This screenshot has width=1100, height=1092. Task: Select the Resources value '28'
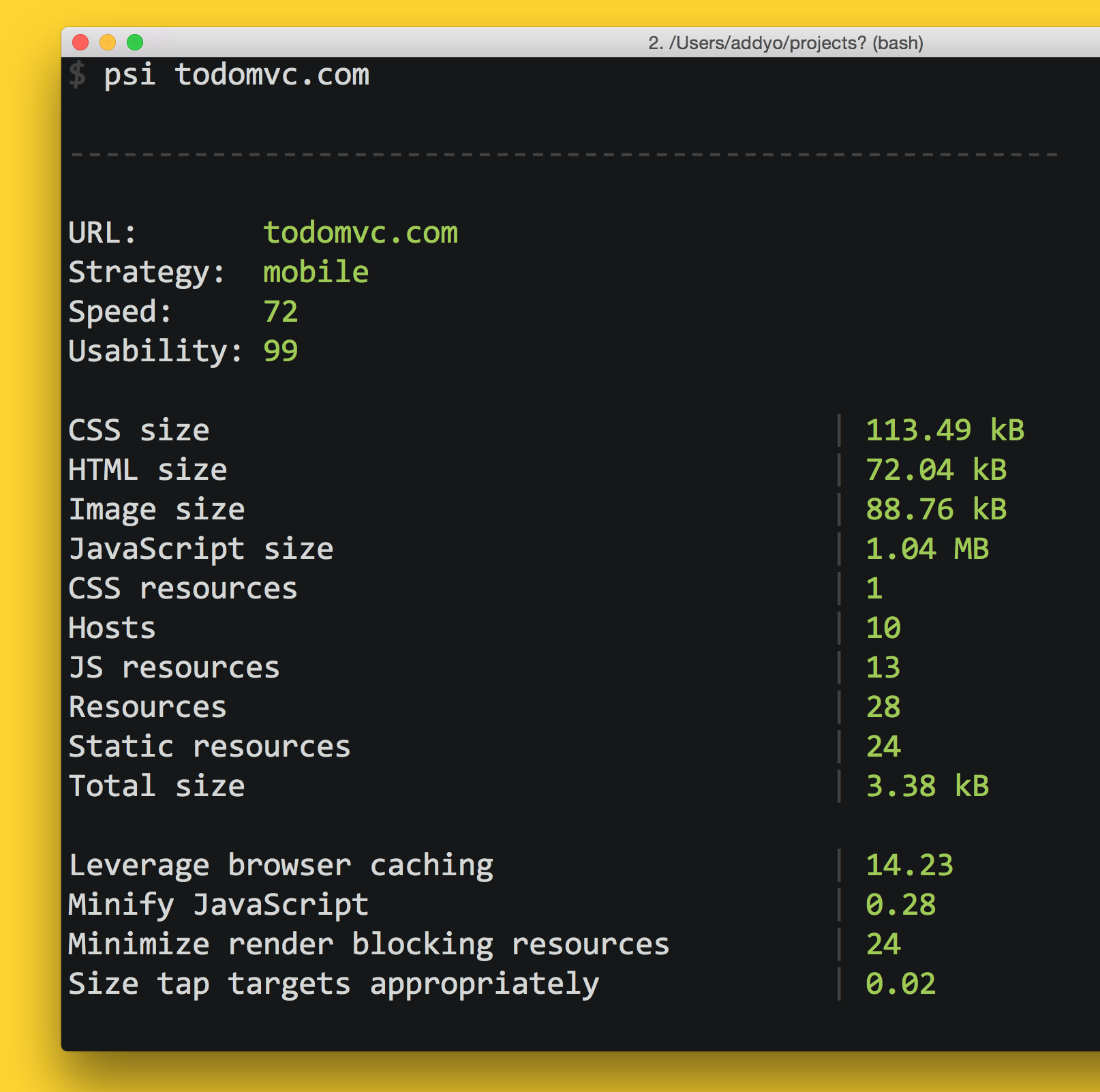coord(883,708)
